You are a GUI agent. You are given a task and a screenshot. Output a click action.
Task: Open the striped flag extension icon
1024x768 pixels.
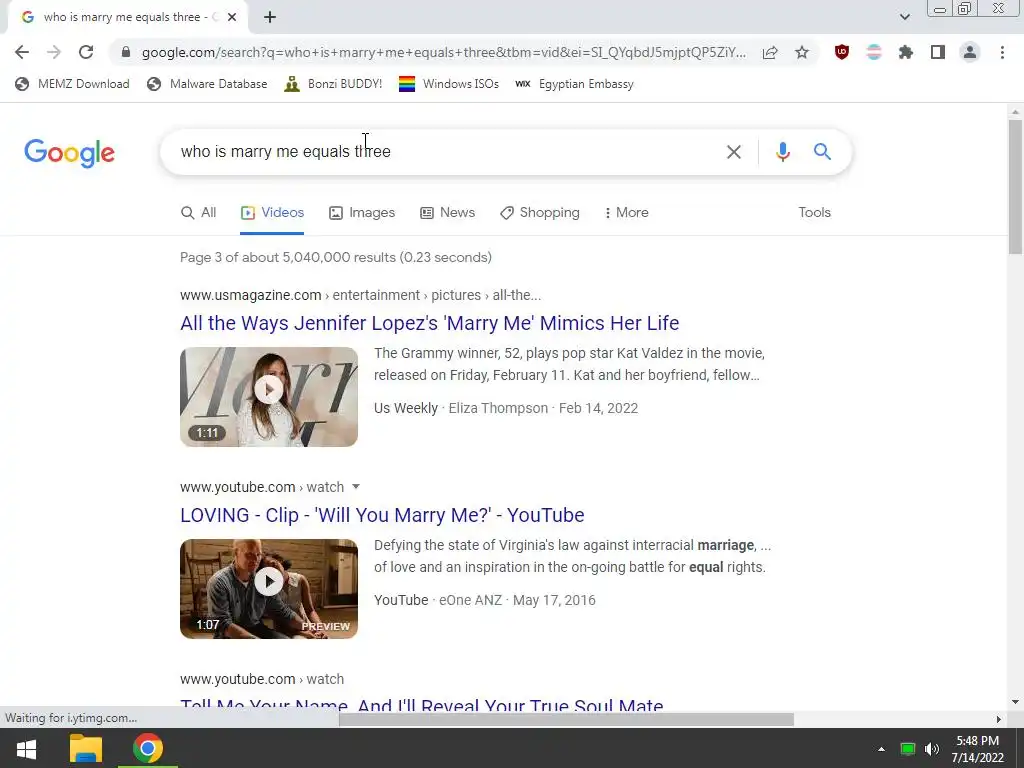(874, 52)
